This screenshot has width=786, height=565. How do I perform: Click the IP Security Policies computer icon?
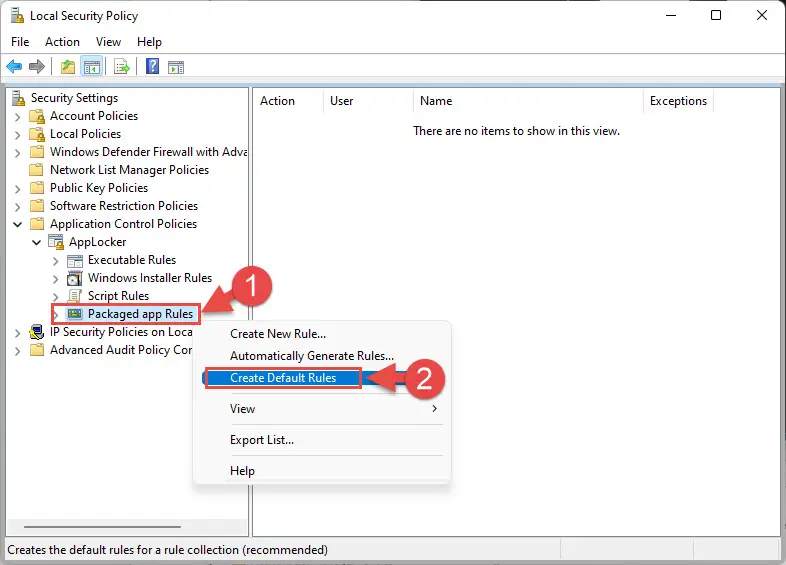(37, 332)
